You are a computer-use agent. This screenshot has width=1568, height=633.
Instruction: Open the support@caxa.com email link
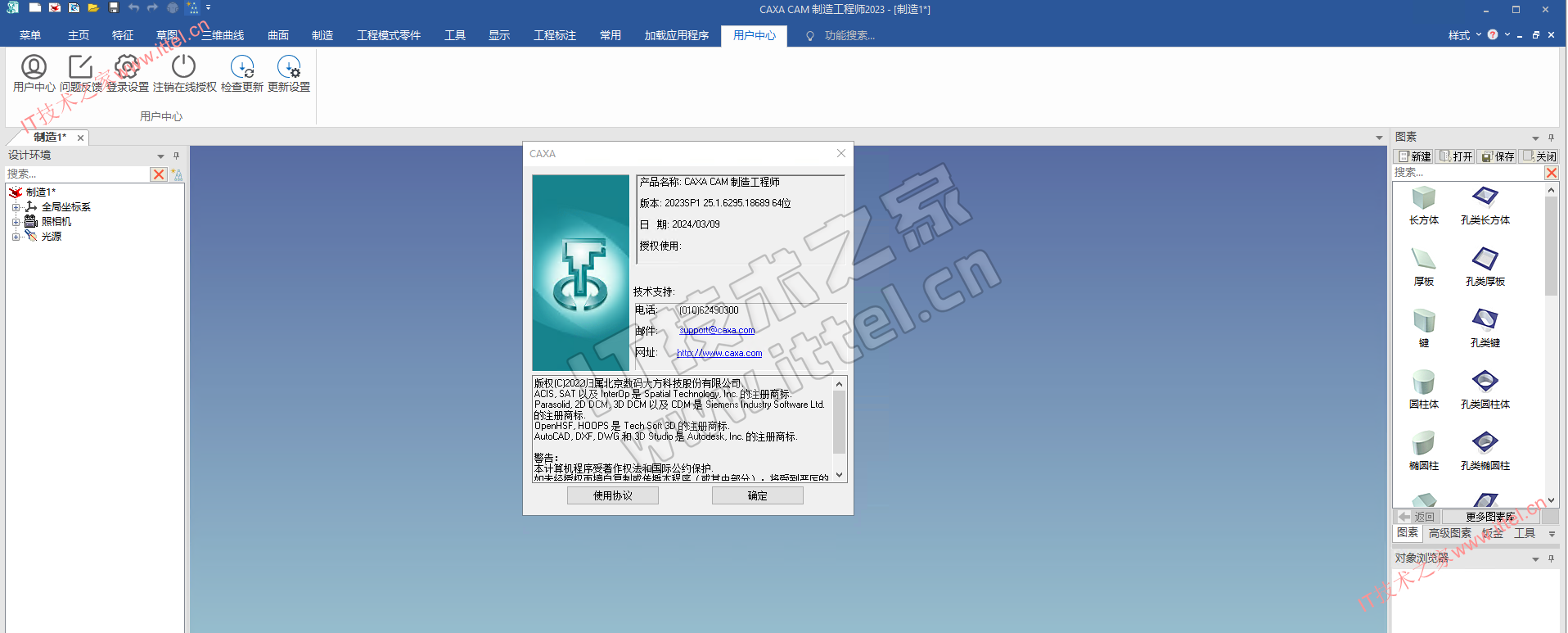tap(717, 330)
